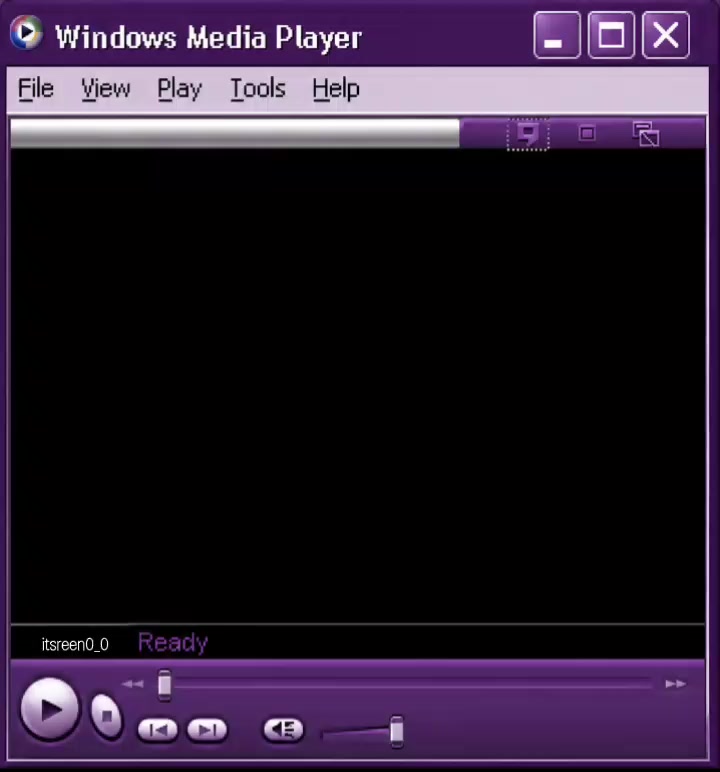720x772 pixels.
Task: Click the volume slider handle
Action: (x=396, y=732)
